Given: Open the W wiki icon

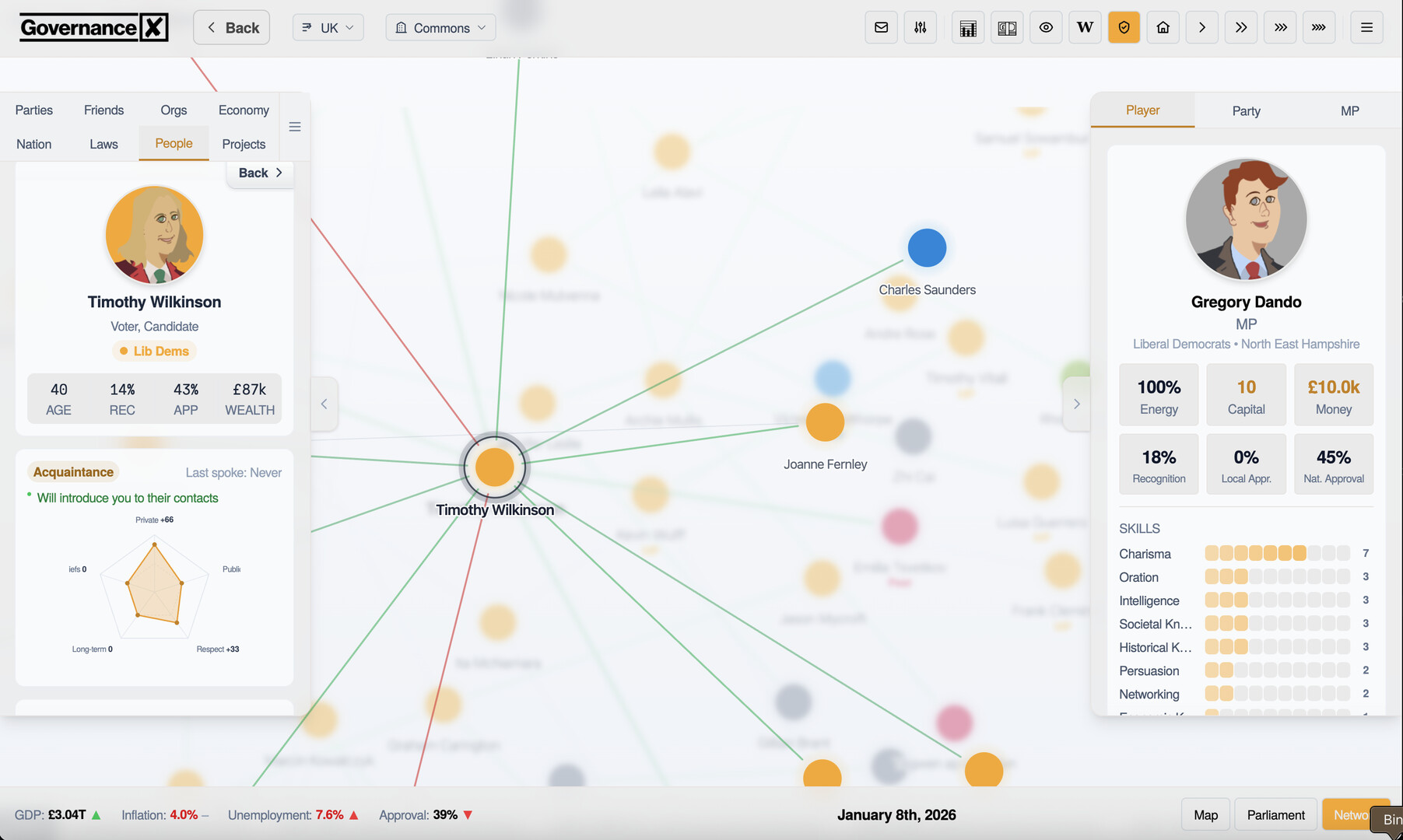Looking at the screenshot, I should pyautogui.click(x=1085, y=27).
